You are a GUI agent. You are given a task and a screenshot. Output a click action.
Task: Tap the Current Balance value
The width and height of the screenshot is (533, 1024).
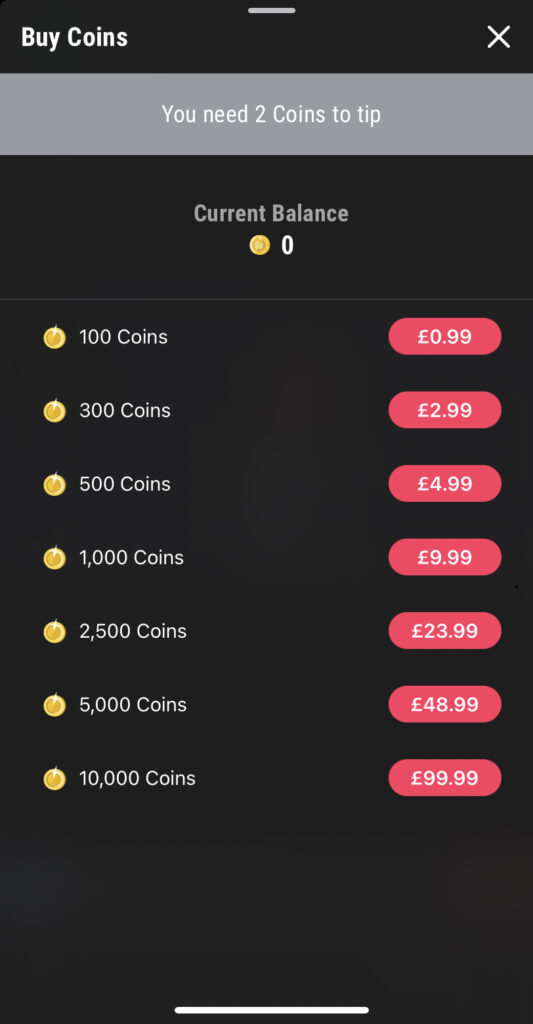pyautogui.click(x=287, y=246)
